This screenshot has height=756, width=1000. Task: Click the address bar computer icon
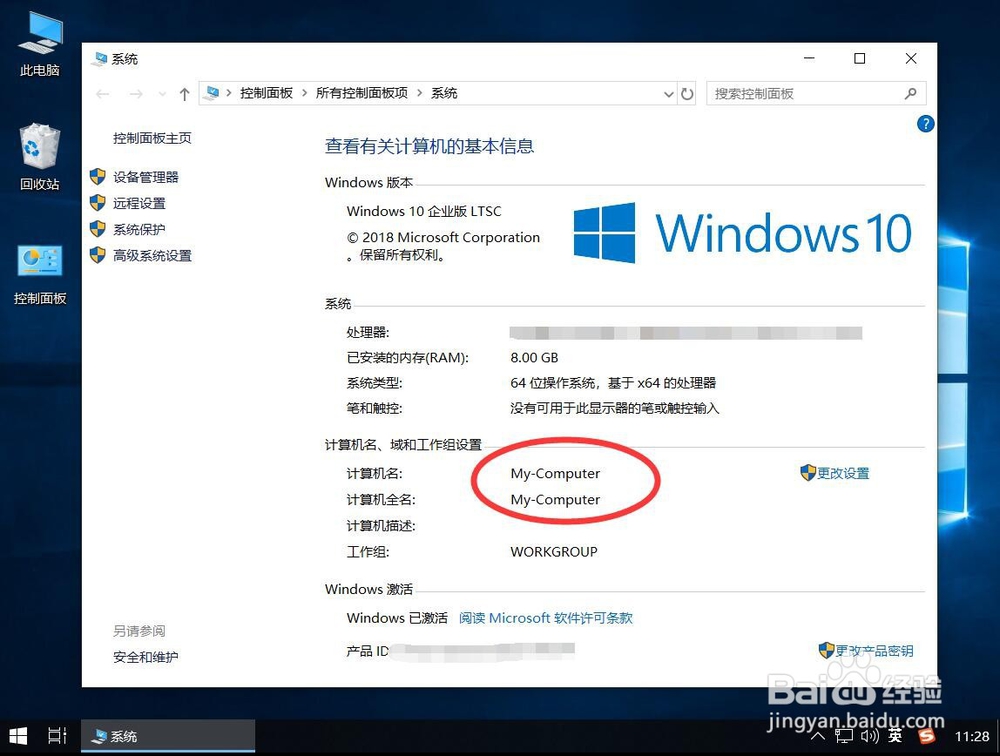(x=212, y=93)
